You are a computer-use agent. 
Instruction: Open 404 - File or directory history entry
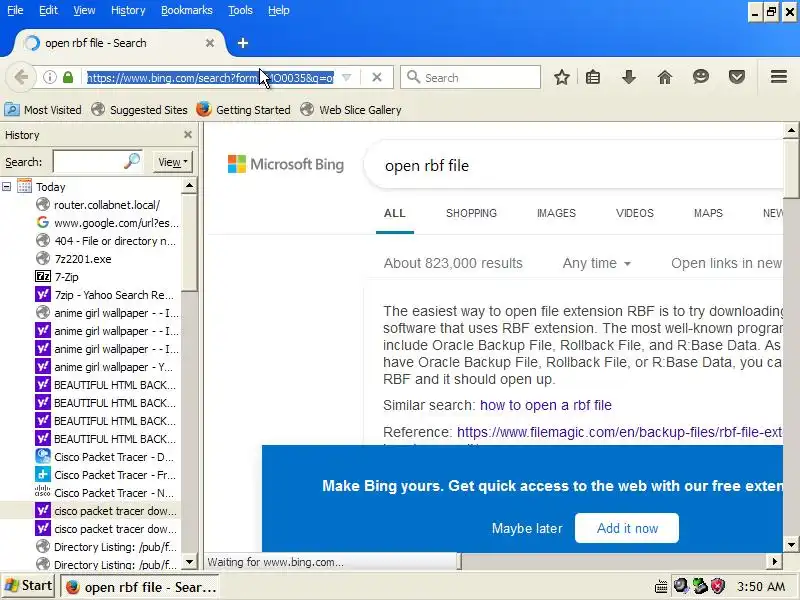coord(106,241)
